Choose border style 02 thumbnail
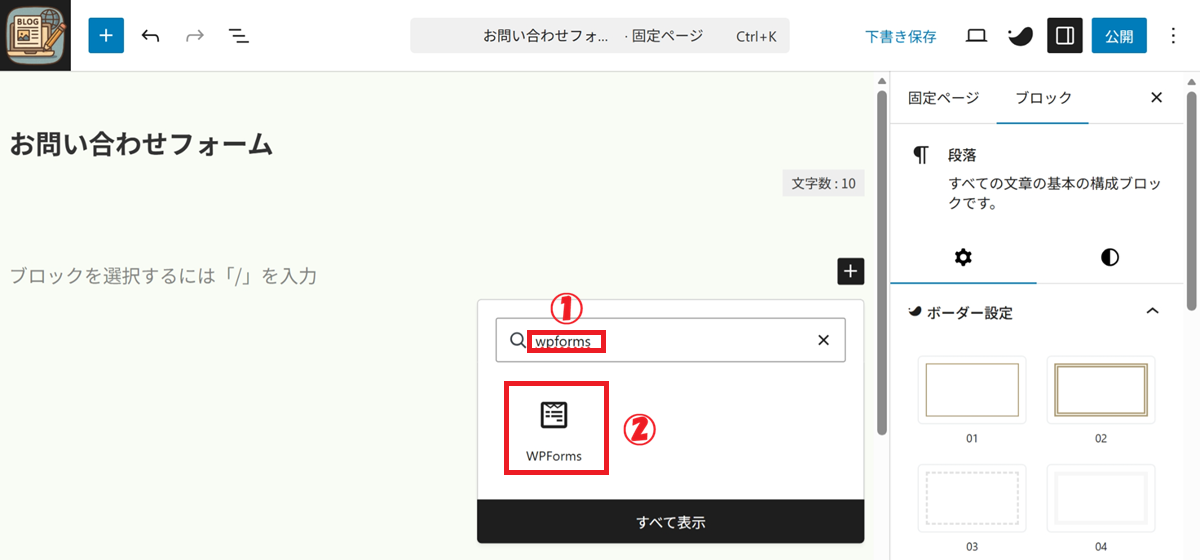 1100,390
